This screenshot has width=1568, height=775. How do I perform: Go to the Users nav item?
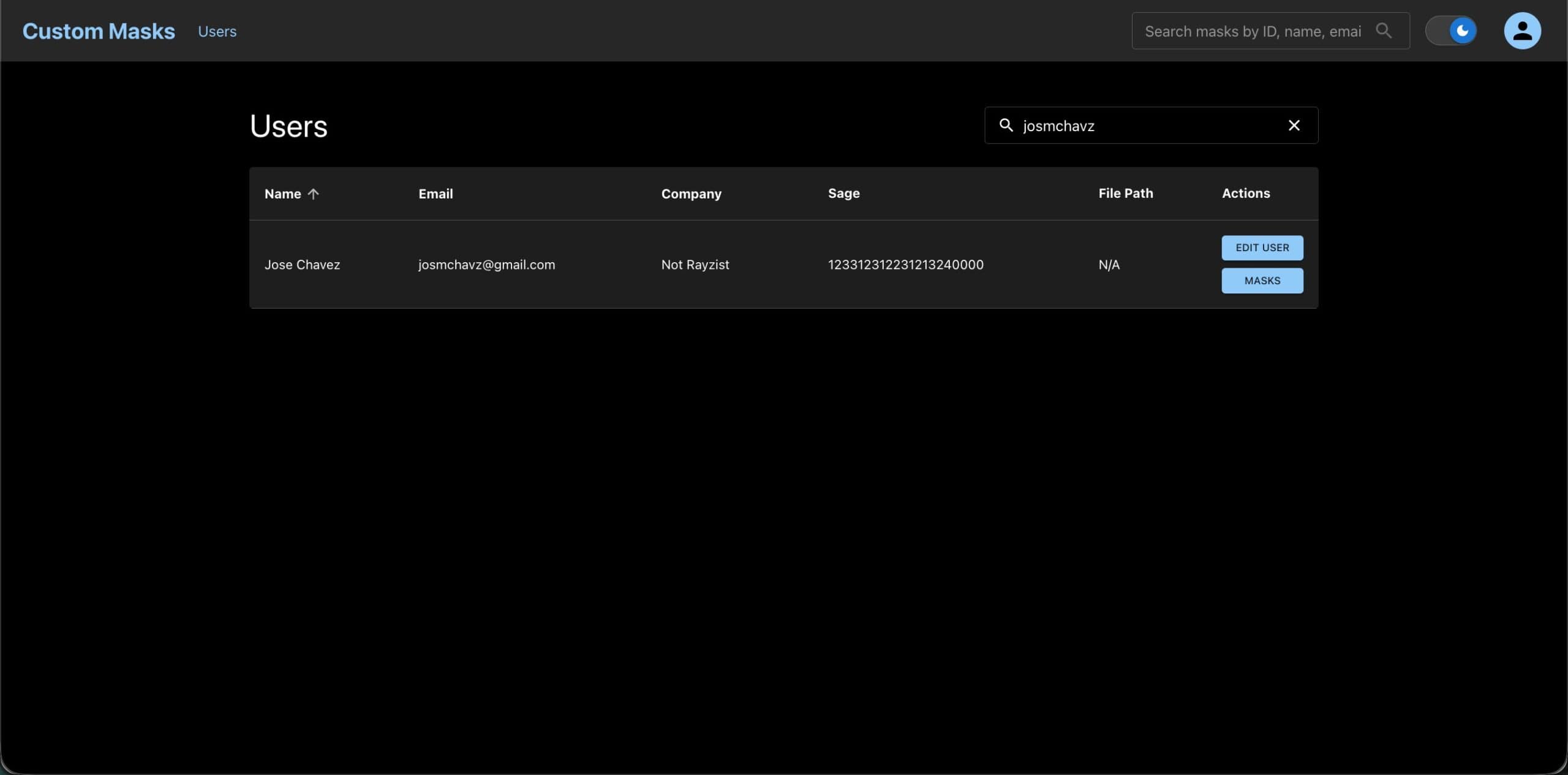click(217, 31)
